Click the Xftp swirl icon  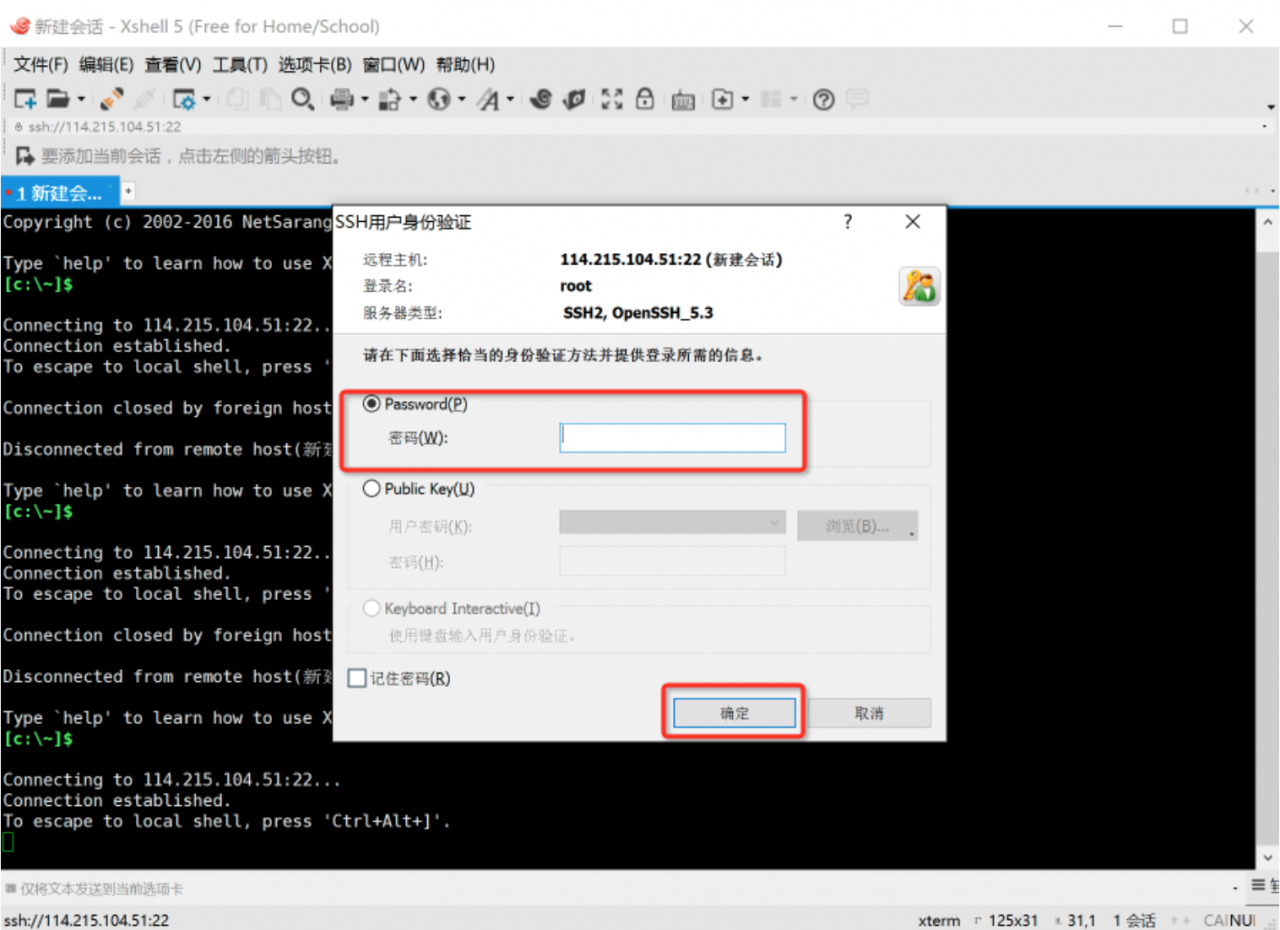point(541,99)
